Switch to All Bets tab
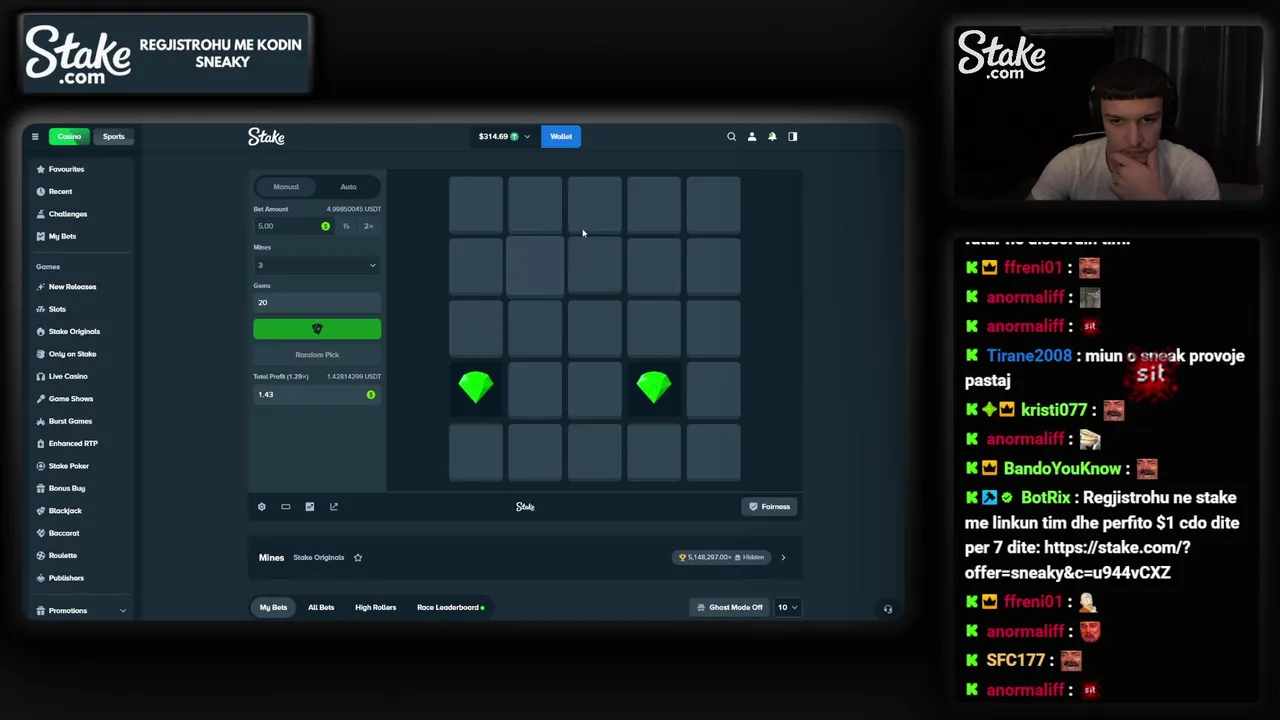1280x720 pixels. tap(321, 607)
